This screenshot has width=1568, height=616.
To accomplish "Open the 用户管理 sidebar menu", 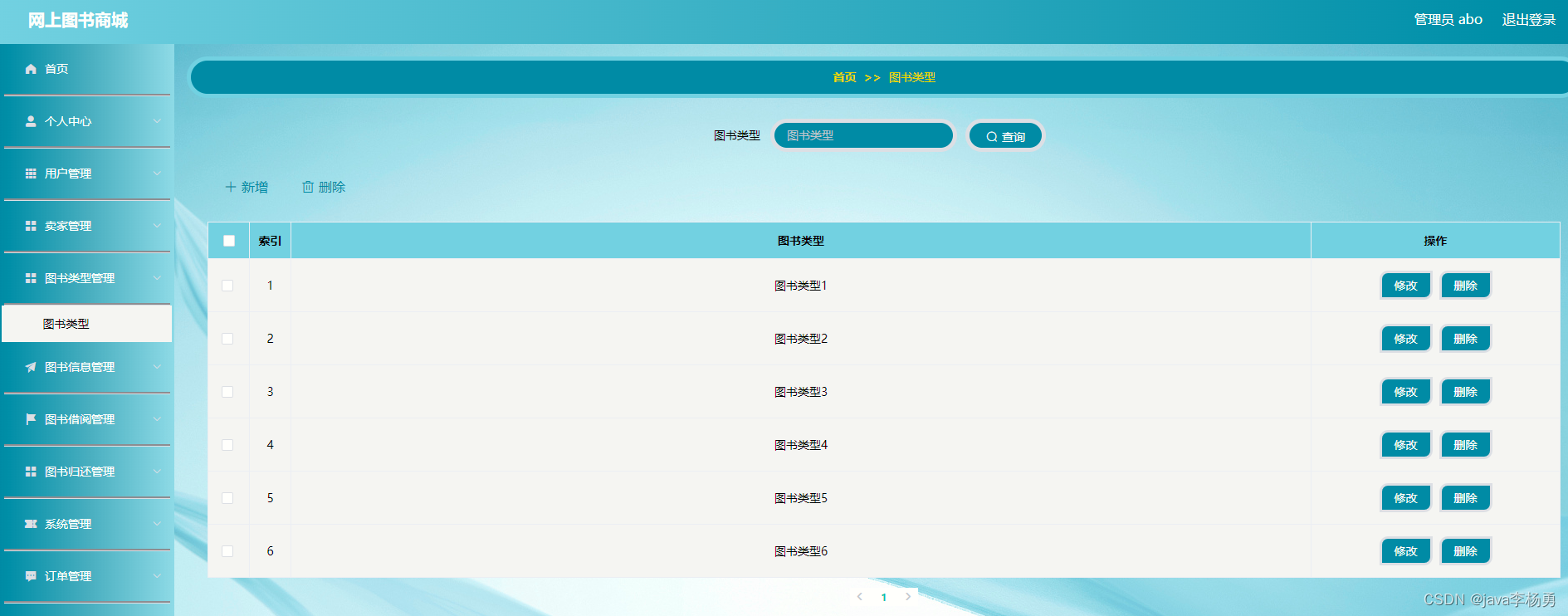I will point(87,174).
